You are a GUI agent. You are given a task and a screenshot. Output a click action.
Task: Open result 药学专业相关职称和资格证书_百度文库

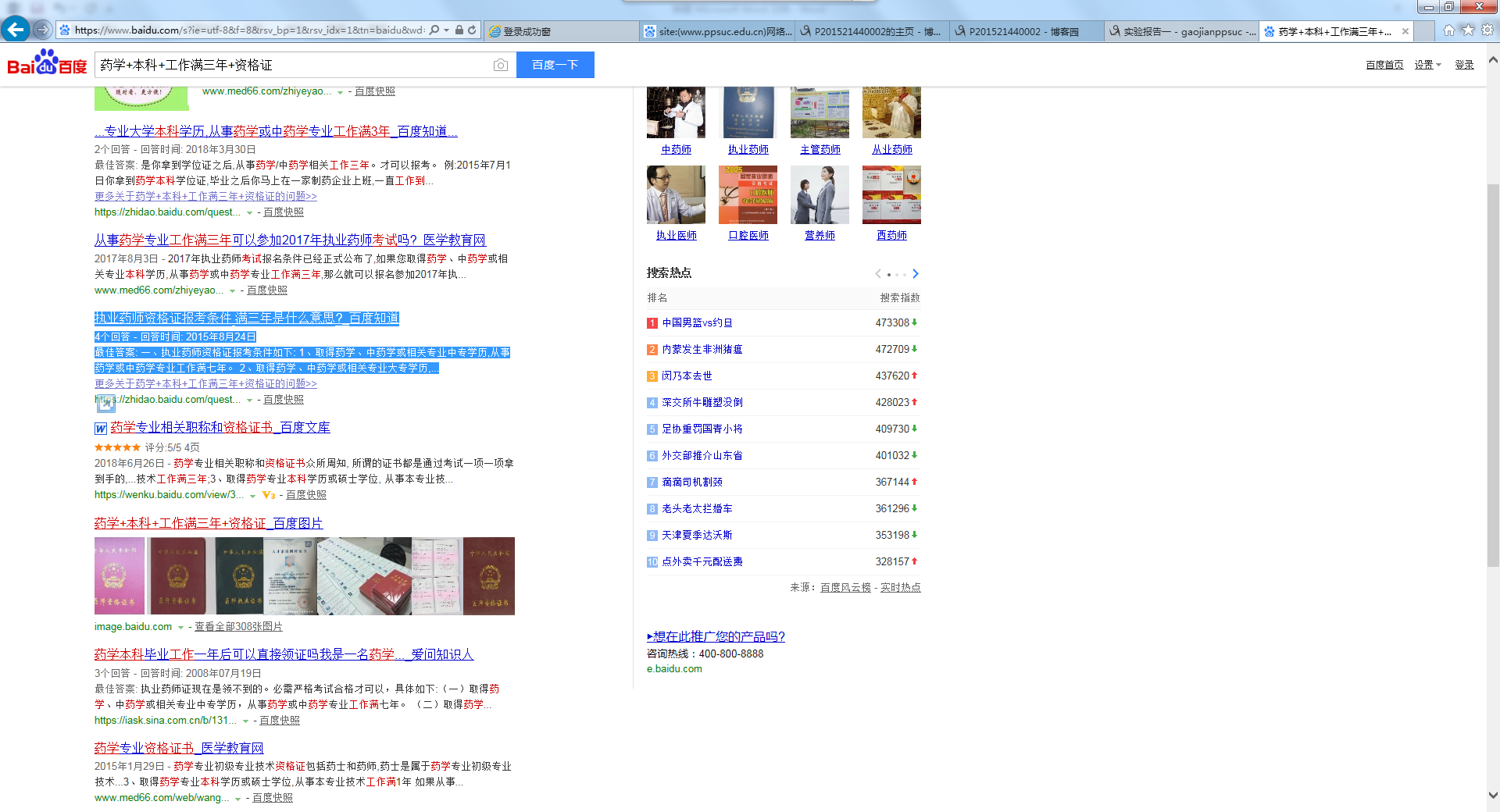(220, 428)
